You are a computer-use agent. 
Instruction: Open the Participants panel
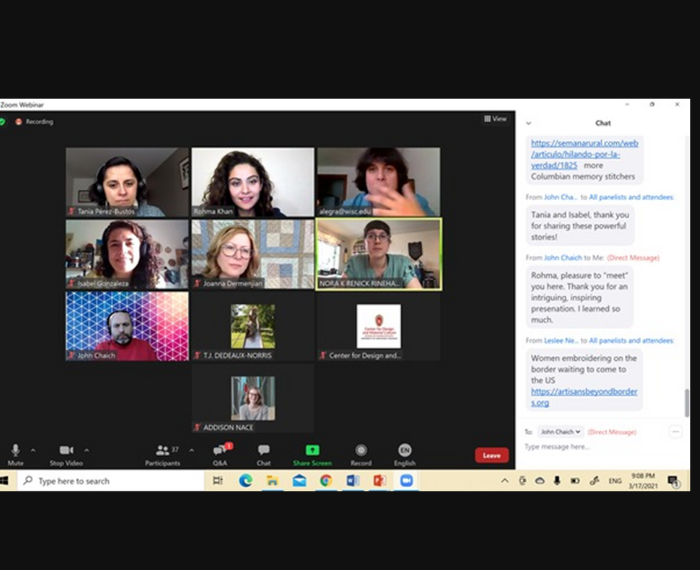[162, 451]
